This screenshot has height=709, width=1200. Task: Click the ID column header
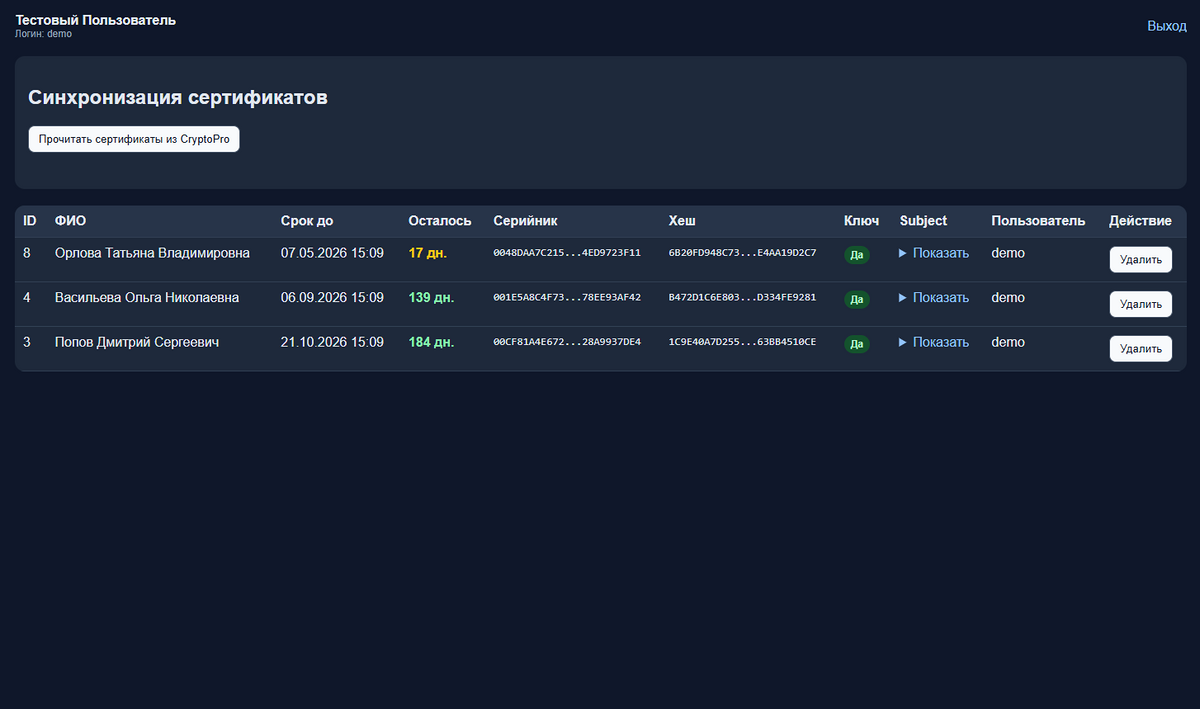(x=30, y=220)
